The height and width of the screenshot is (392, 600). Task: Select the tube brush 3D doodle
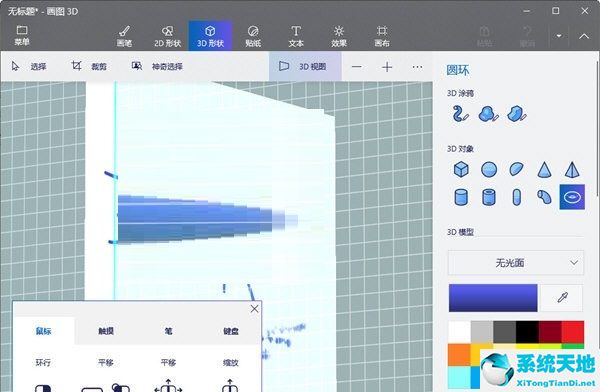460,114
